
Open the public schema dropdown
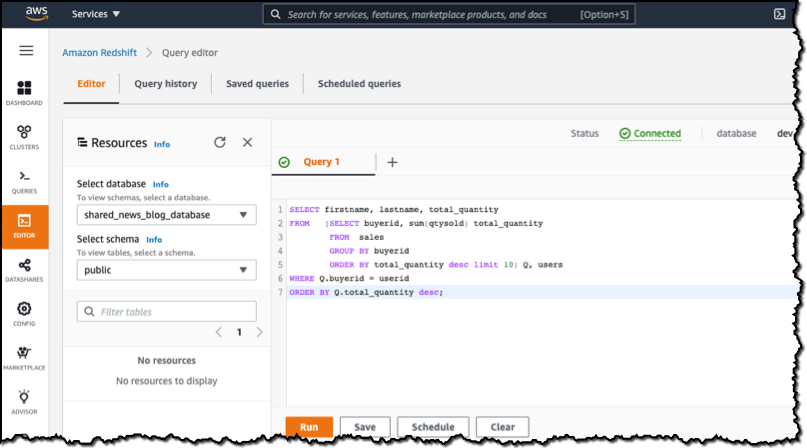[x=167, y=270]
